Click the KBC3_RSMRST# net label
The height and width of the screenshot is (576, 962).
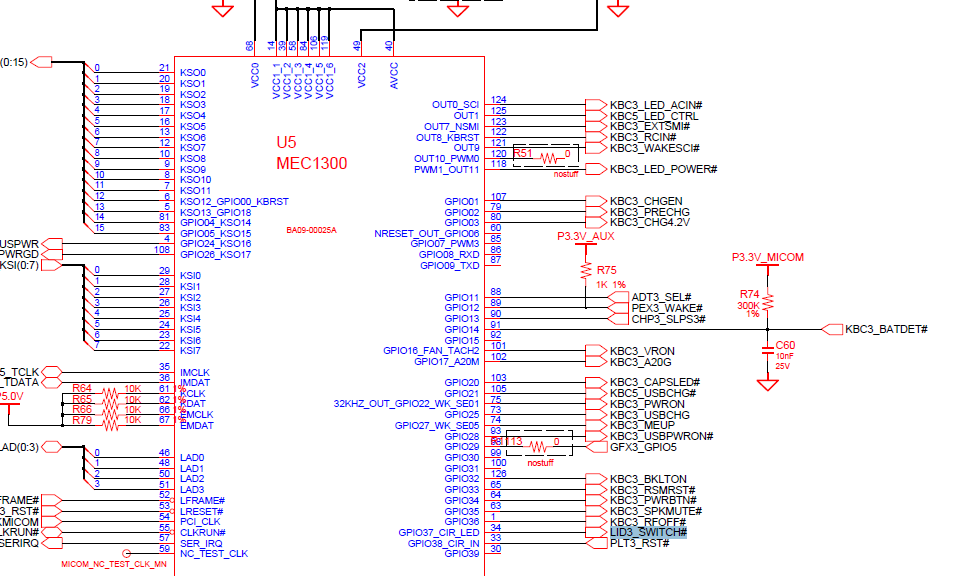652,490
